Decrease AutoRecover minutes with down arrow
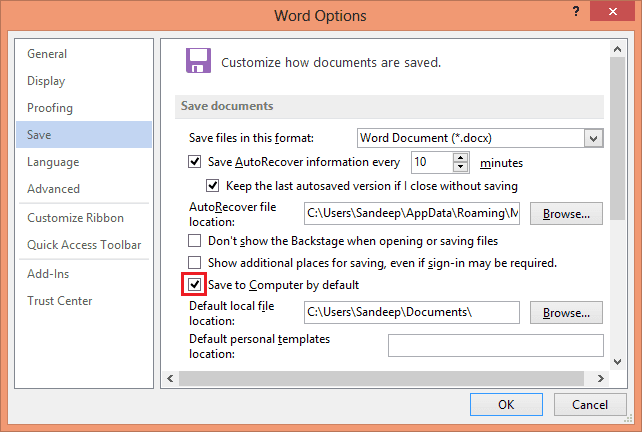 (461, 167)
